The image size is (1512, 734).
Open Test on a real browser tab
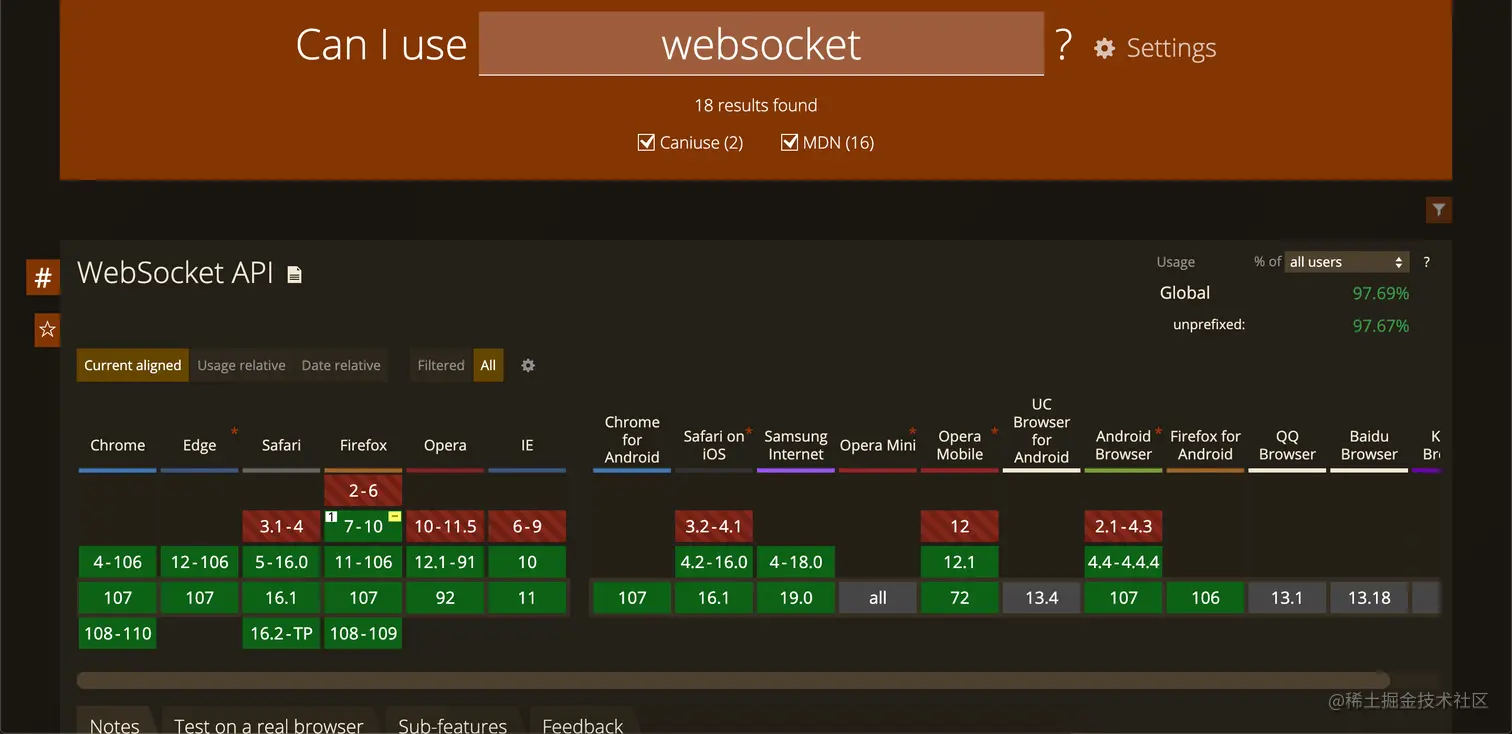268,722
